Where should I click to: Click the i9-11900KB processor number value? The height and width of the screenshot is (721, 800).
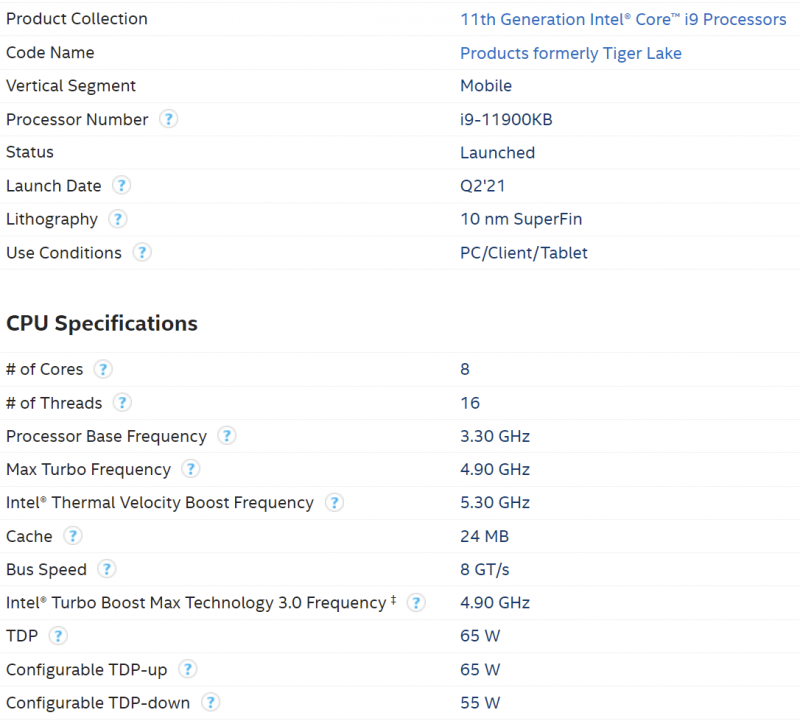click(506, 119)
